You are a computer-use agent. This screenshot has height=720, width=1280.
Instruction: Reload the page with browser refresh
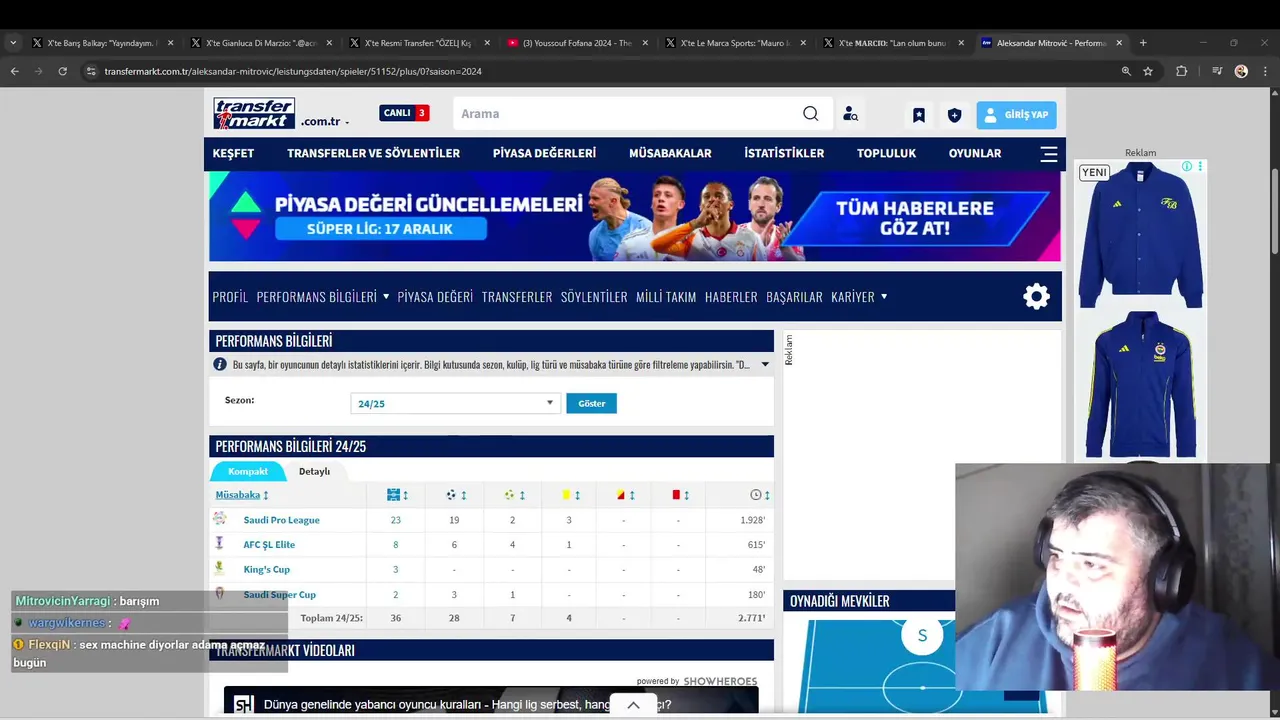click(x=62, y=71)
